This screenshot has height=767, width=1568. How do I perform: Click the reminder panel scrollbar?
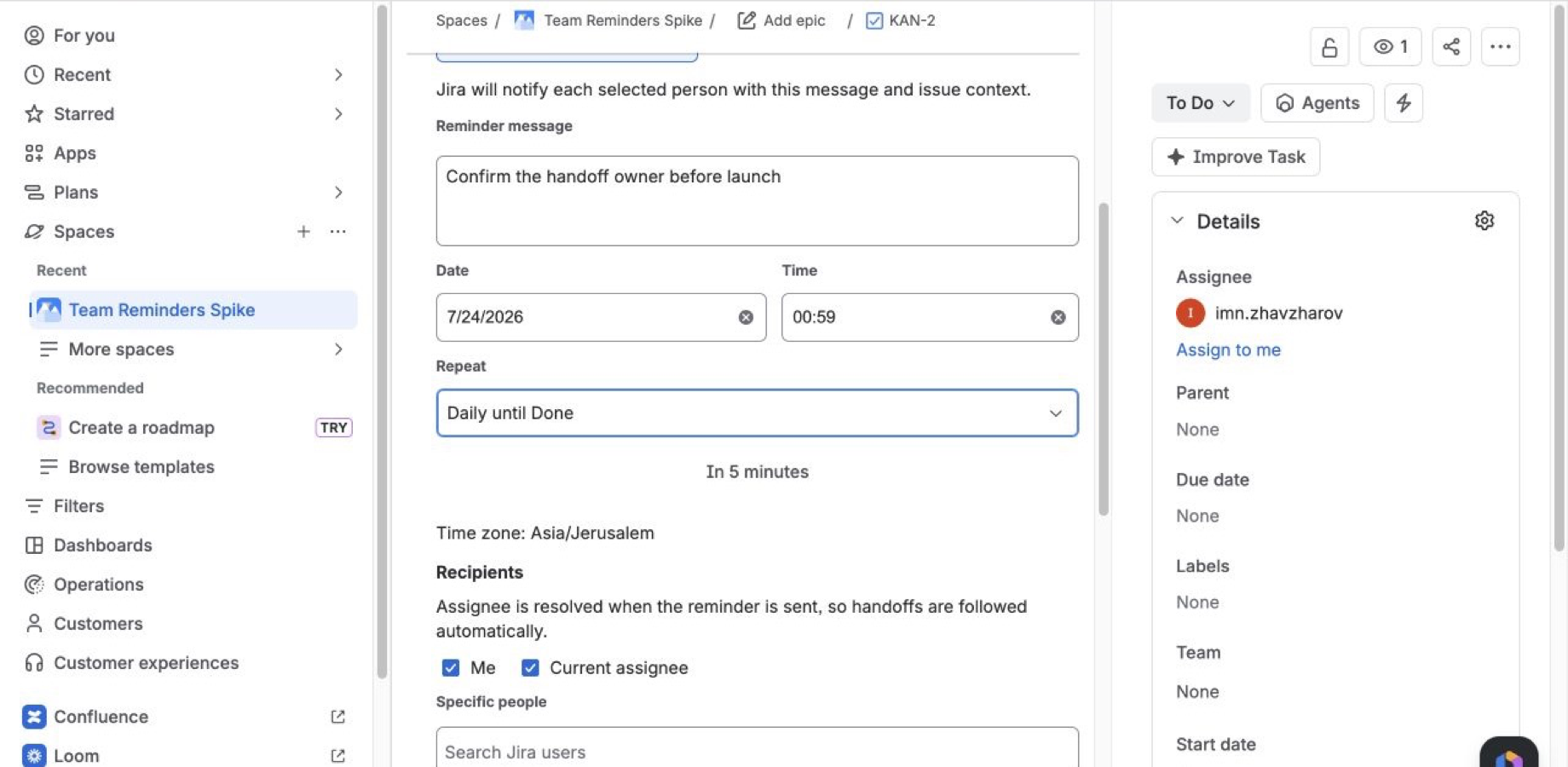pyautogui.click(x=1104, y=358)
